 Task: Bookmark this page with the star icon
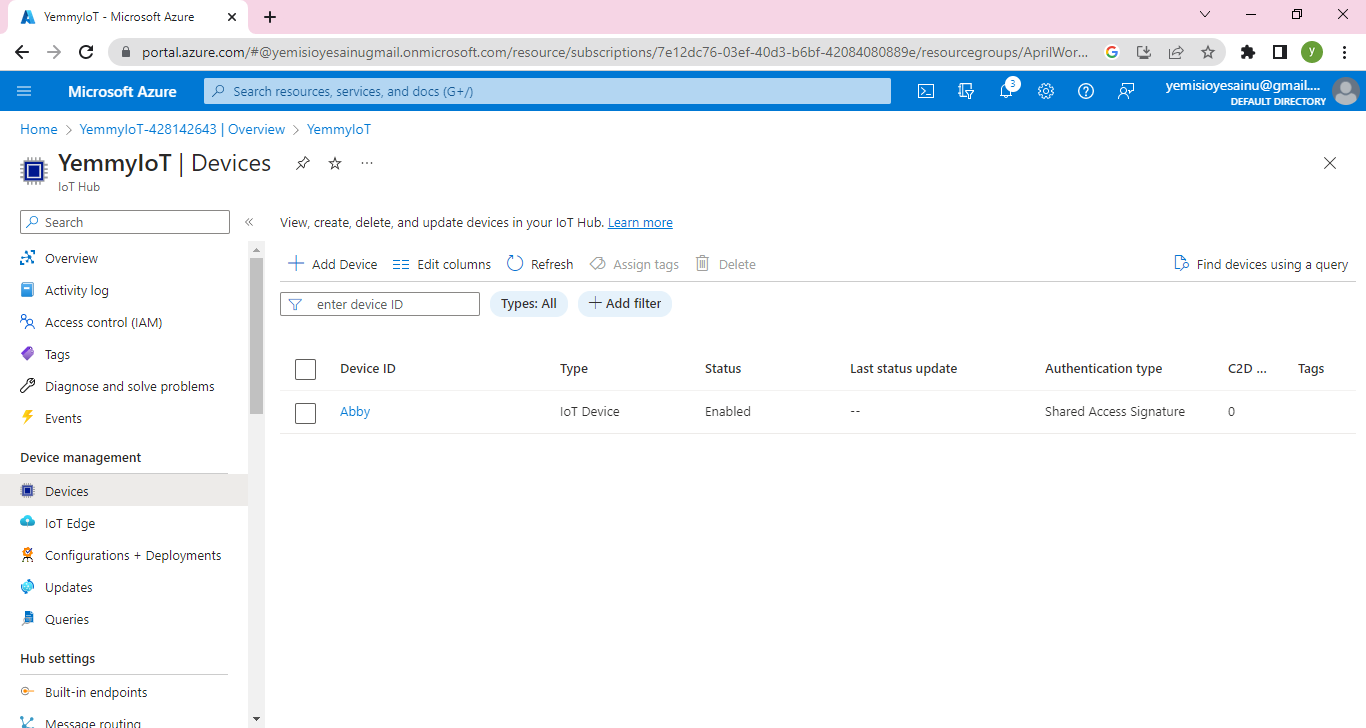pos(1208,52)
